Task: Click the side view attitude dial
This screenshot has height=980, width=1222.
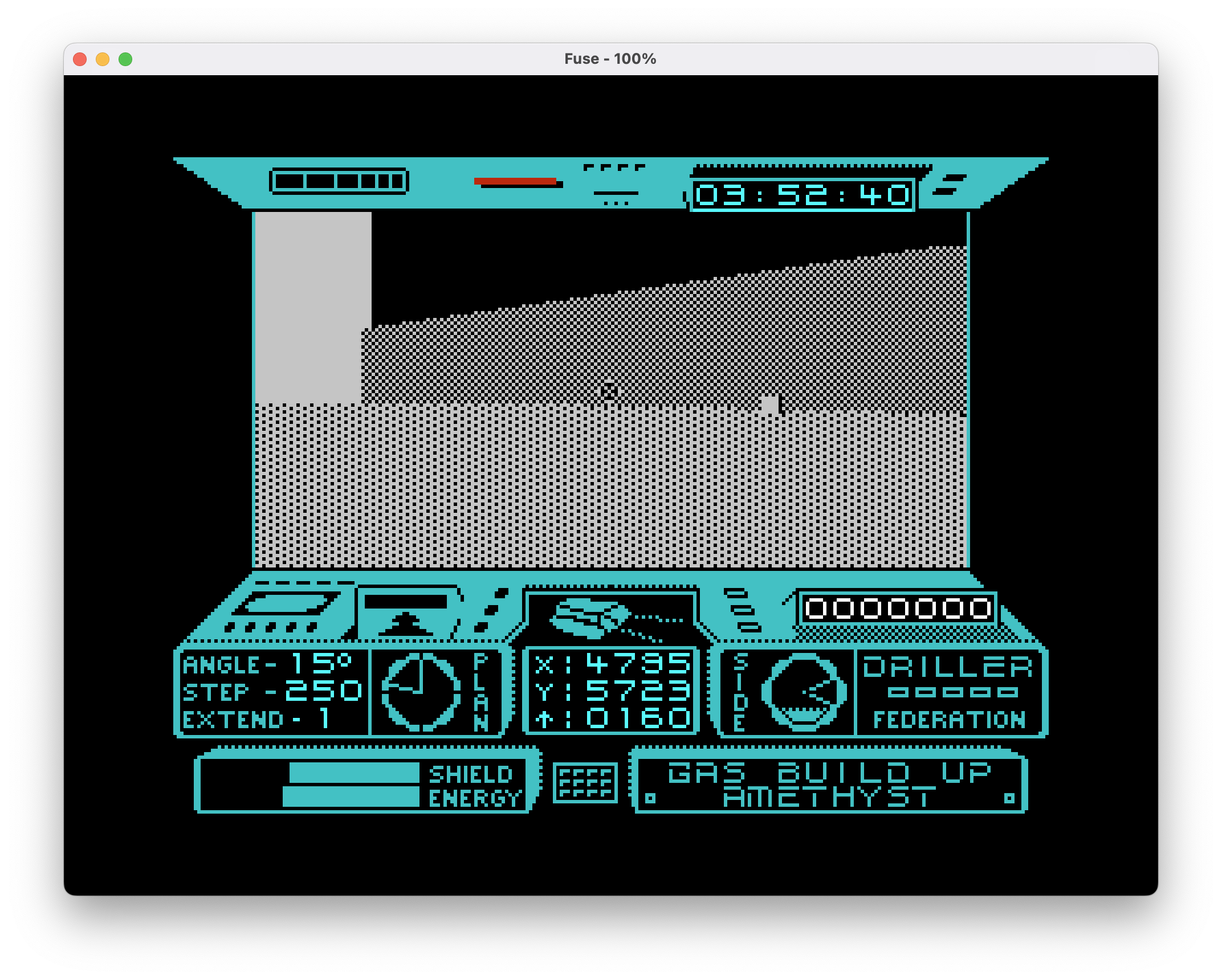Action: tap(804, 692)
